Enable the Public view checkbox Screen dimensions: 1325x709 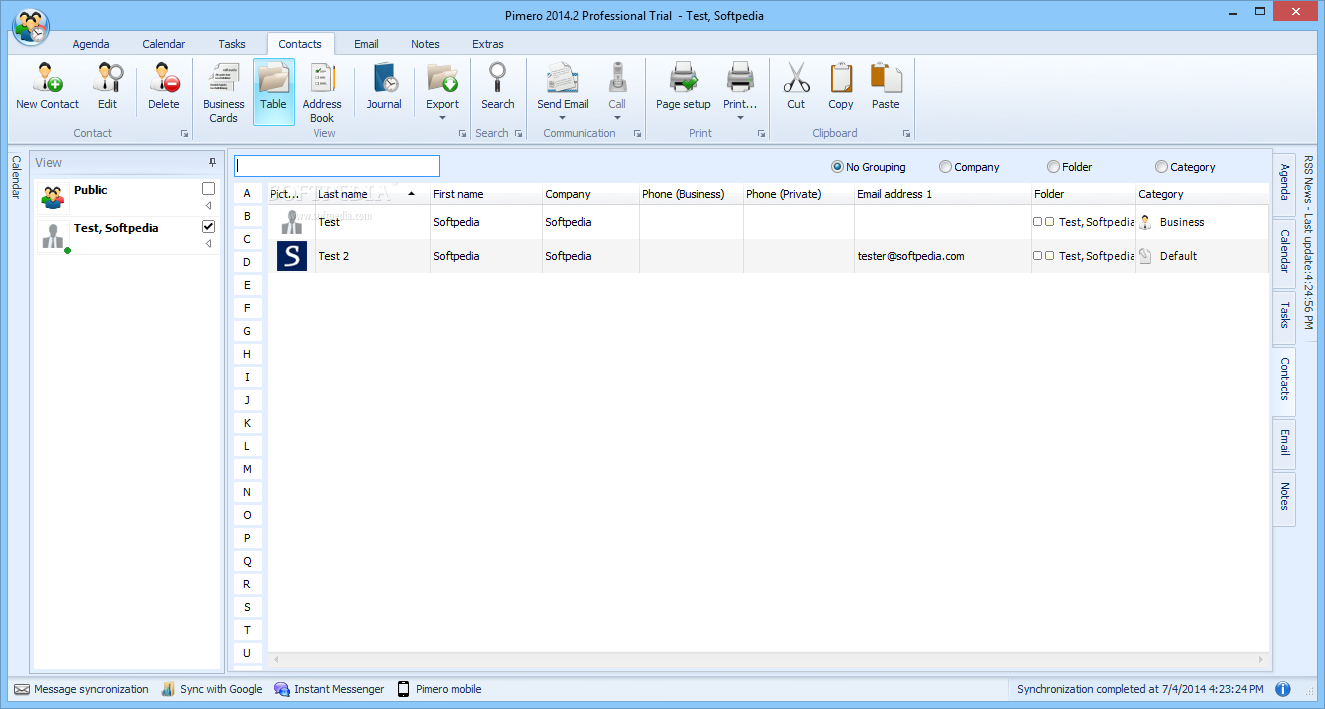208,188
